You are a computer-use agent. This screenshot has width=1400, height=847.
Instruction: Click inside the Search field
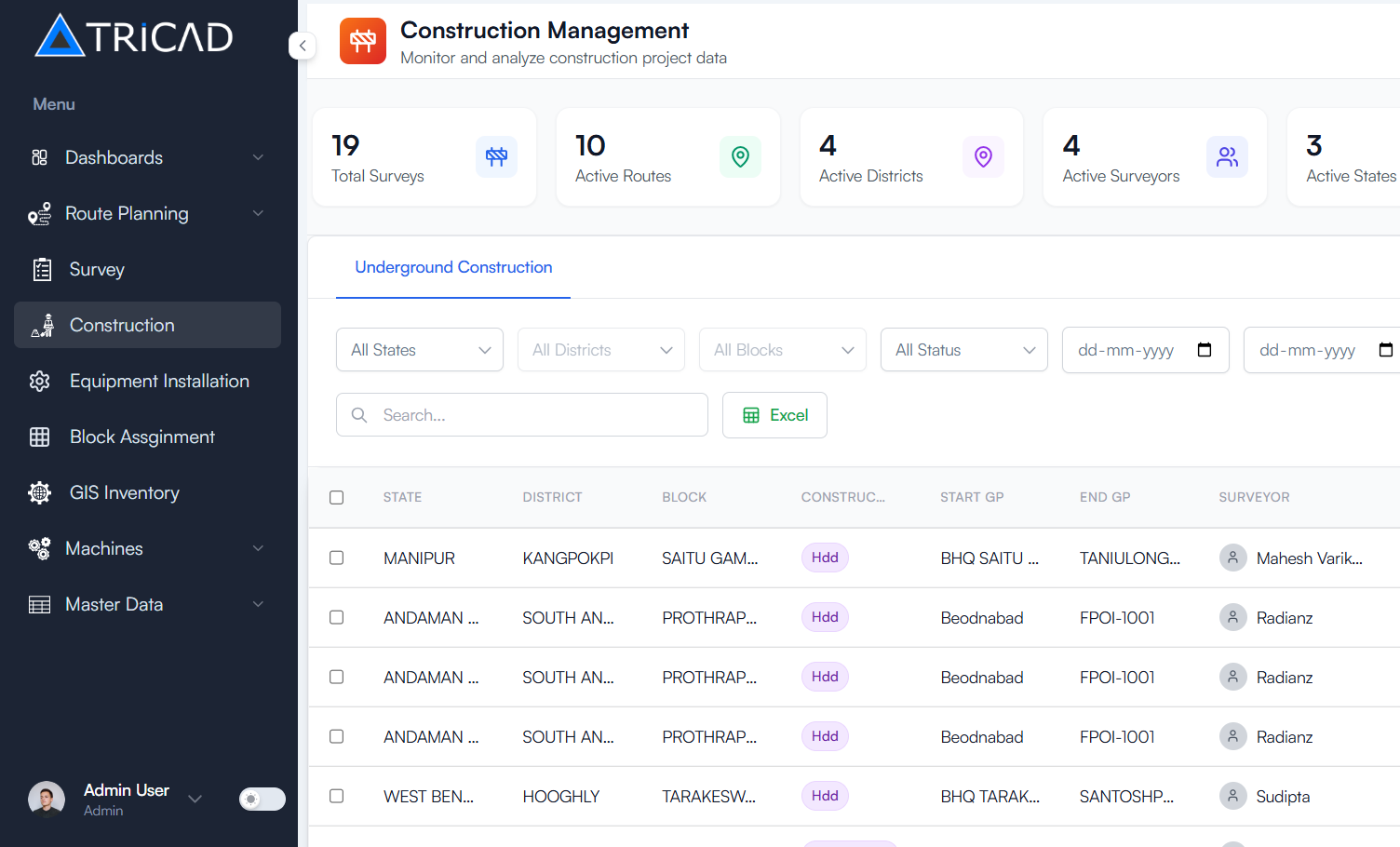point(521,414)
